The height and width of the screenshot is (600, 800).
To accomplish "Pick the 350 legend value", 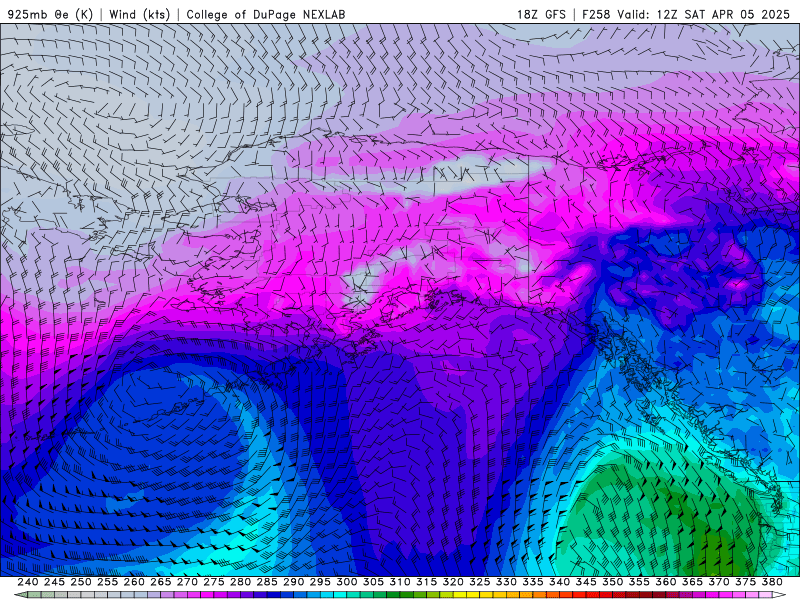I will point(612,582).
